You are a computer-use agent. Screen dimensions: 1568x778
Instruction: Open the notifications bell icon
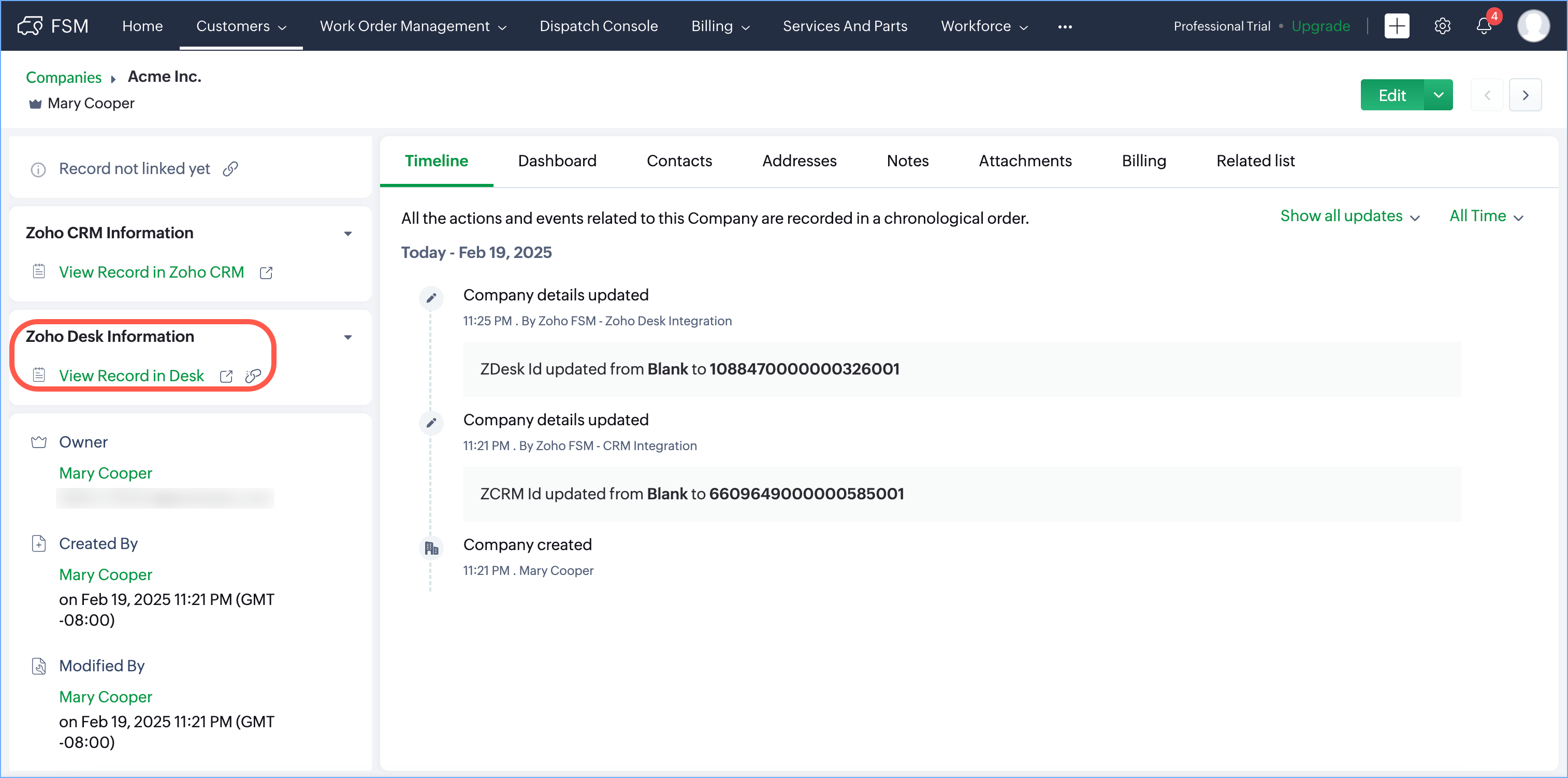1484,26
